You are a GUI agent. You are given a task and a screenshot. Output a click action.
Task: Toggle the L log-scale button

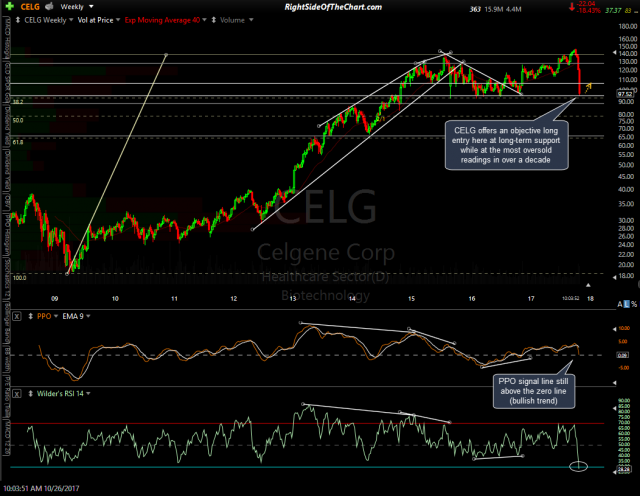[x=627, y=304]
